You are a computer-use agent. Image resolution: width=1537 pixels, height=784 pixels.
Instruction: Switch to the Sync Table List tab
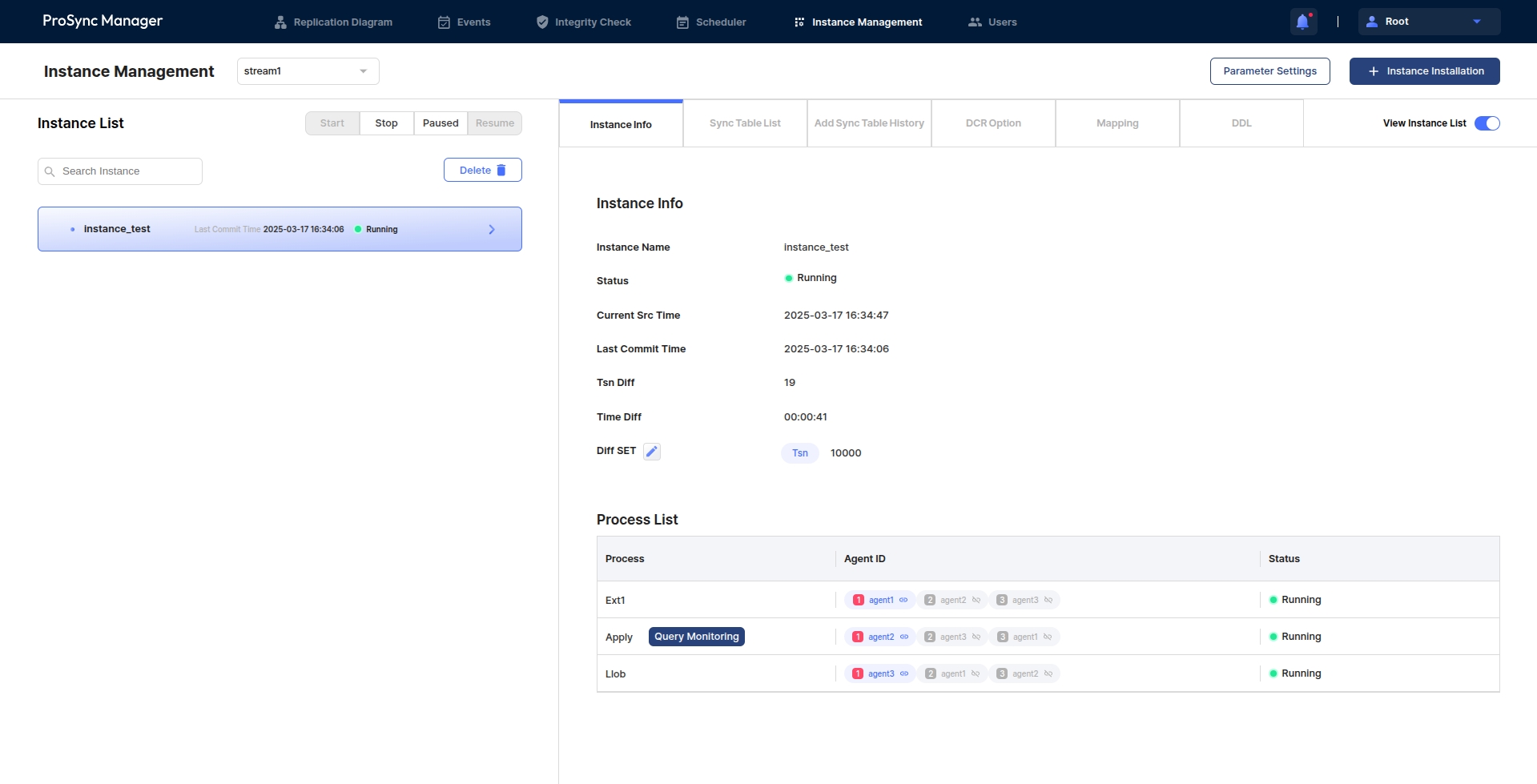pyautogui.click(x=745, y=123)
